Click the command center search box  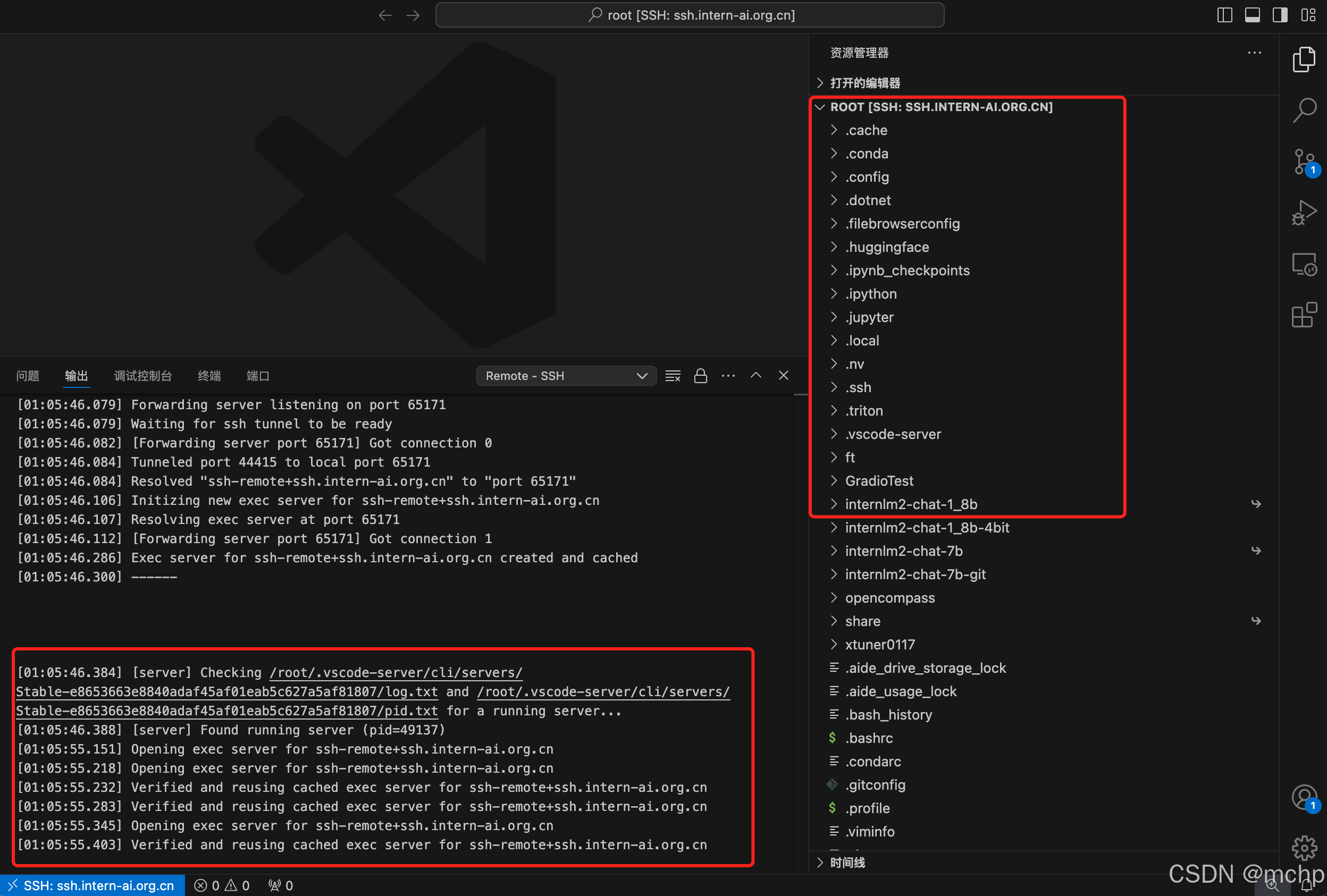tap(690, 15)
